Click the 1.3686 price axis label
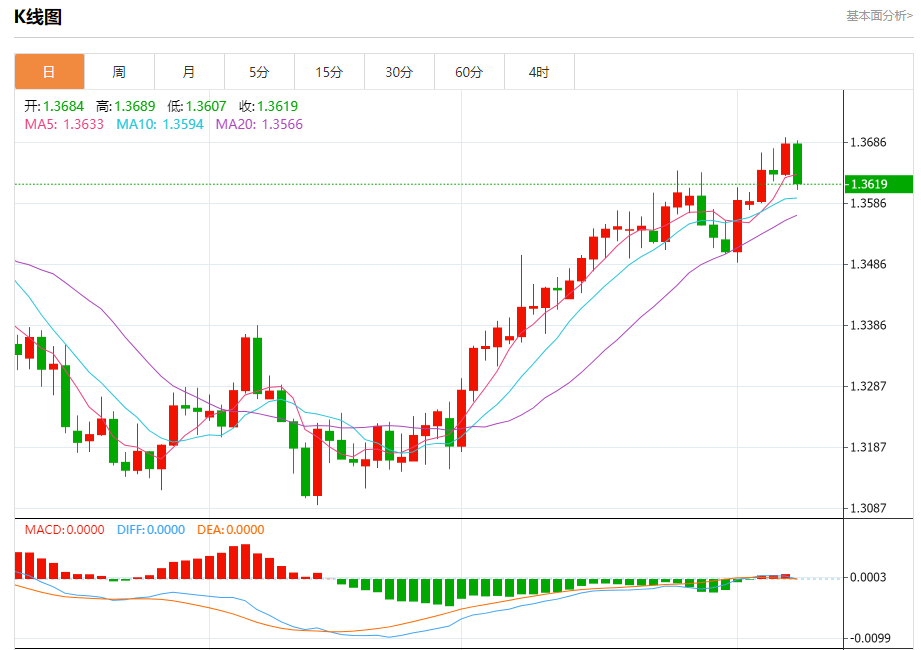The width and height of the screenshot is (921, 650). [868, 142]
